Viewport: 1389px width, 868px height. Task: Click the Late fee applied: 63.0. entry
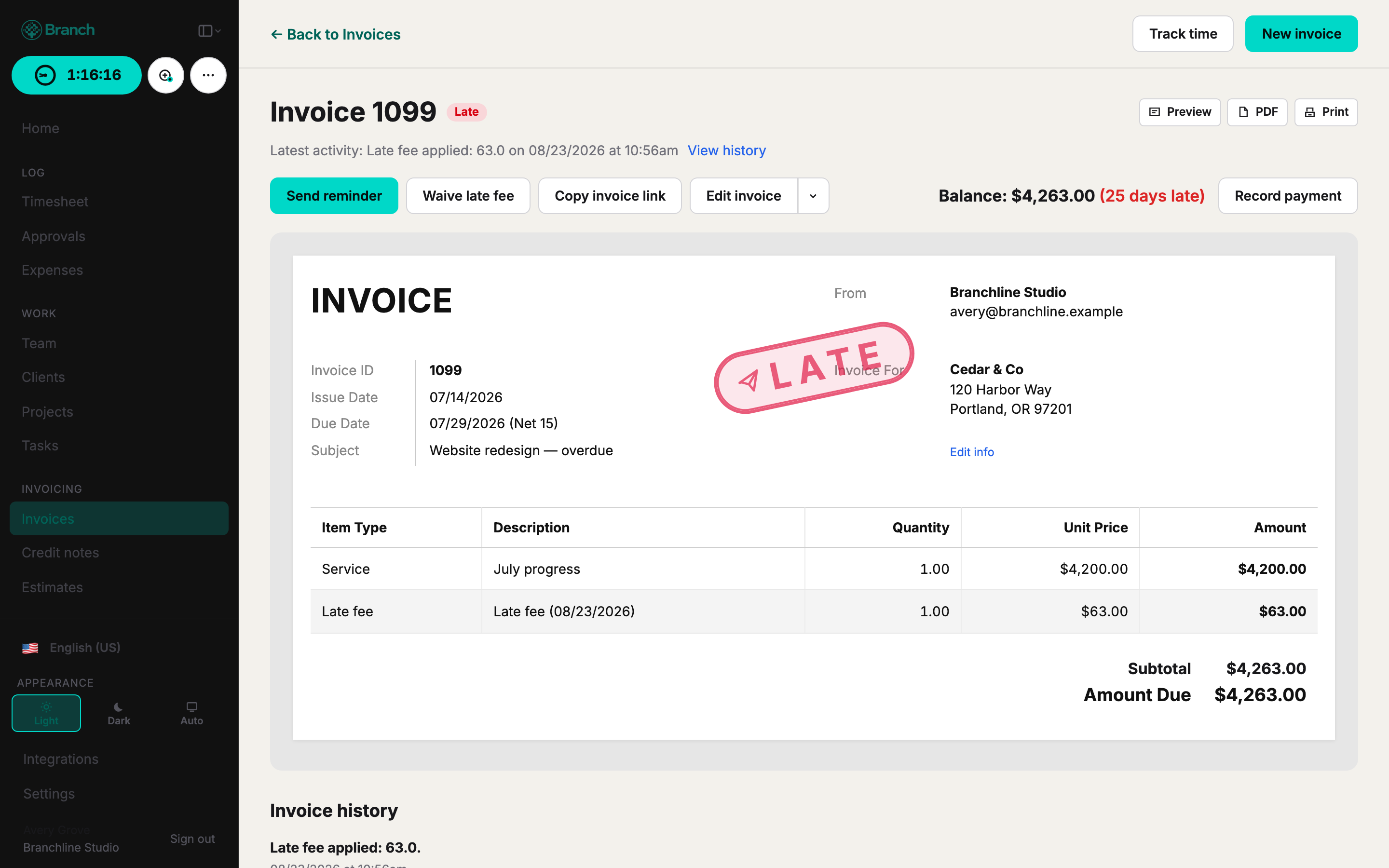coord(345,847)
